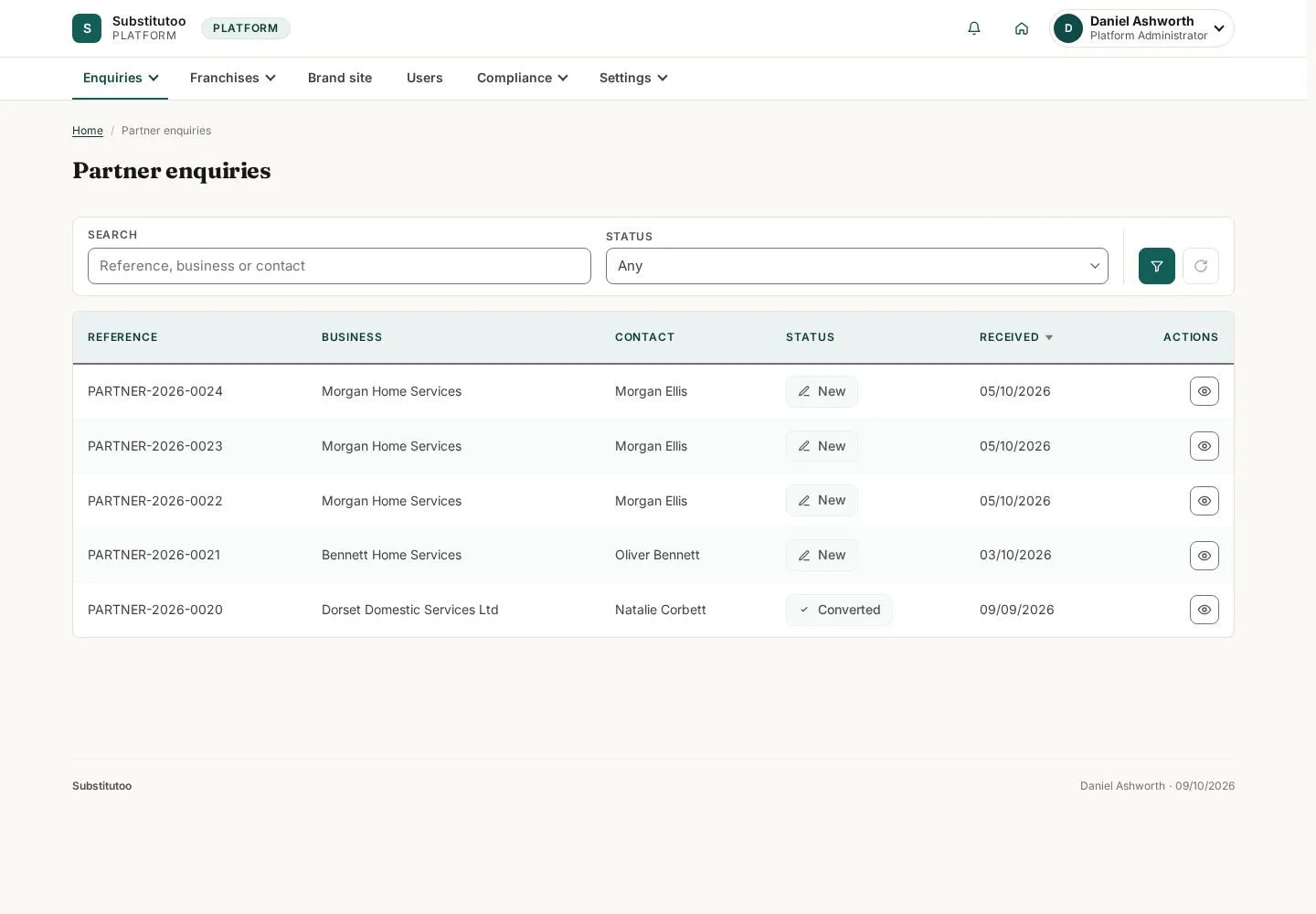Click the Contact column header

644,337
